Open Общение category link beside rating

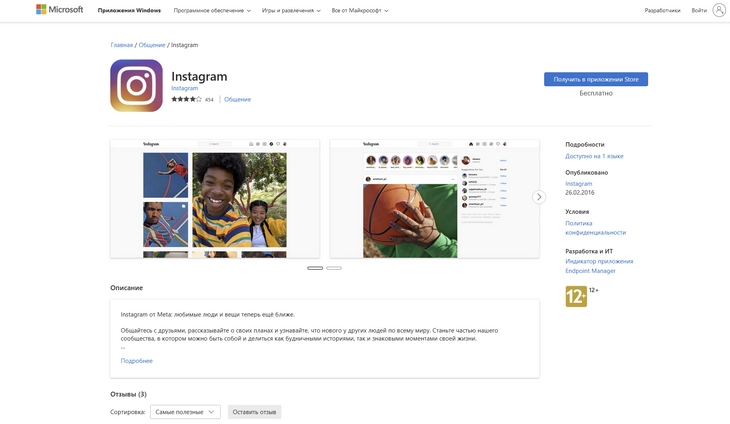(237, 99)
